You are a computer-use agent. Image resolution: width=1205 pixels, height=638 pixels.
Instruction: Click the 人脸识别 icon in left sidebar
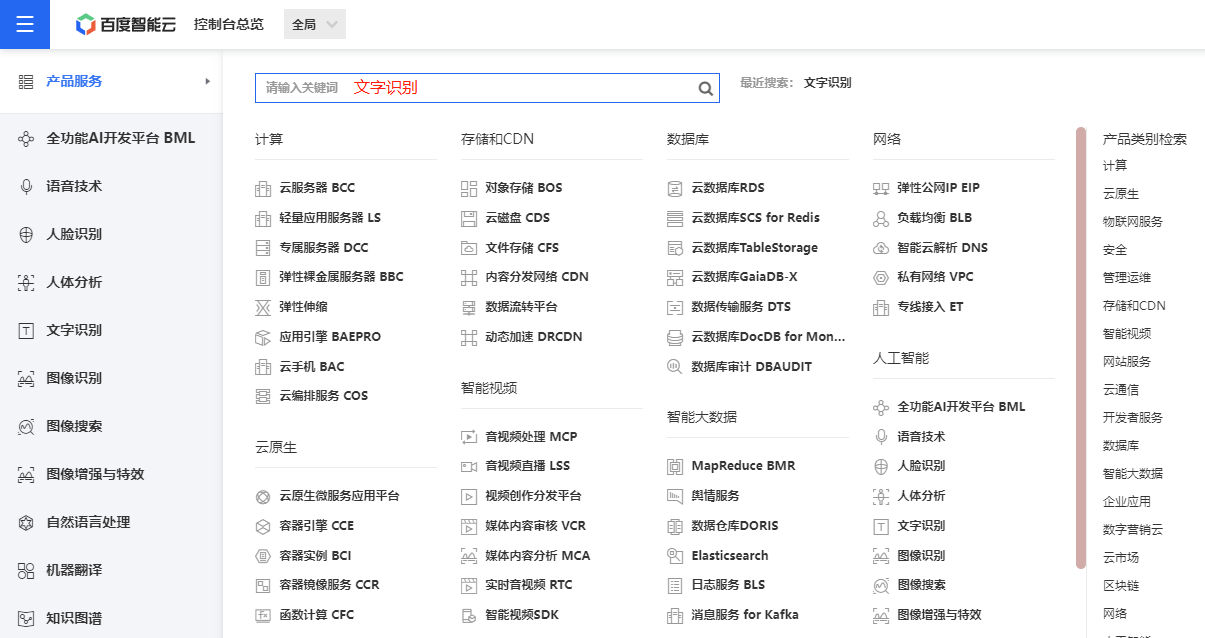[27, 234]
